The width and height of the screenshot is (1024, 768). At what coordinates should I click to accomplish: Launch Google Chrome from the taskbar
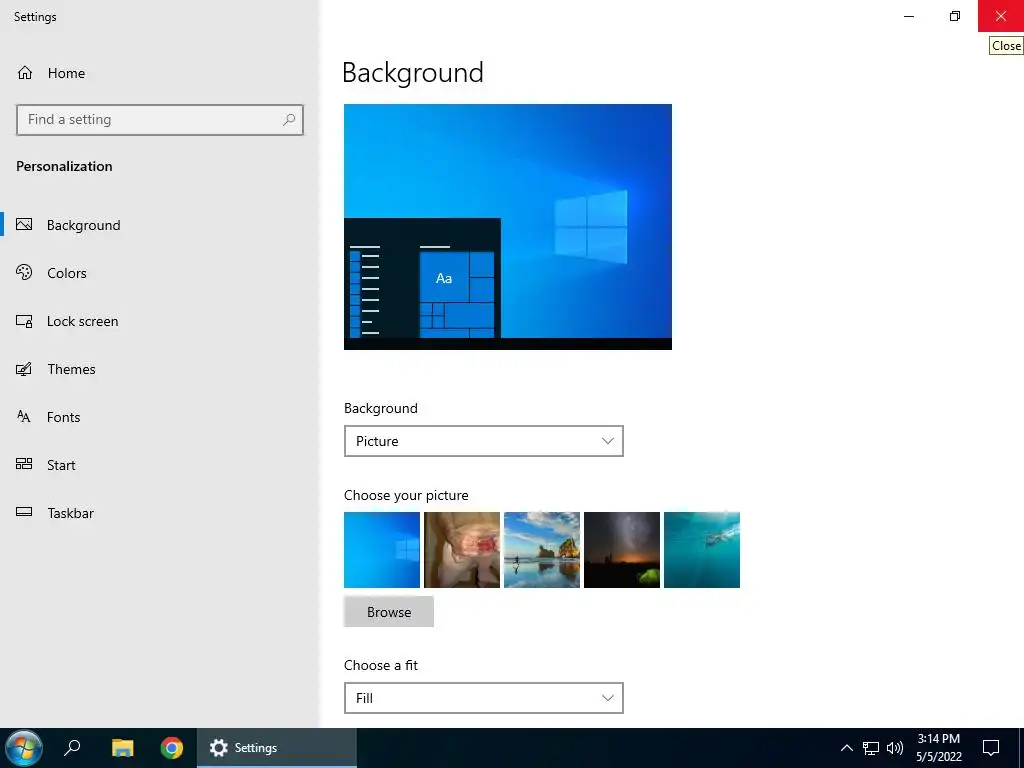[x=172, y=748]
